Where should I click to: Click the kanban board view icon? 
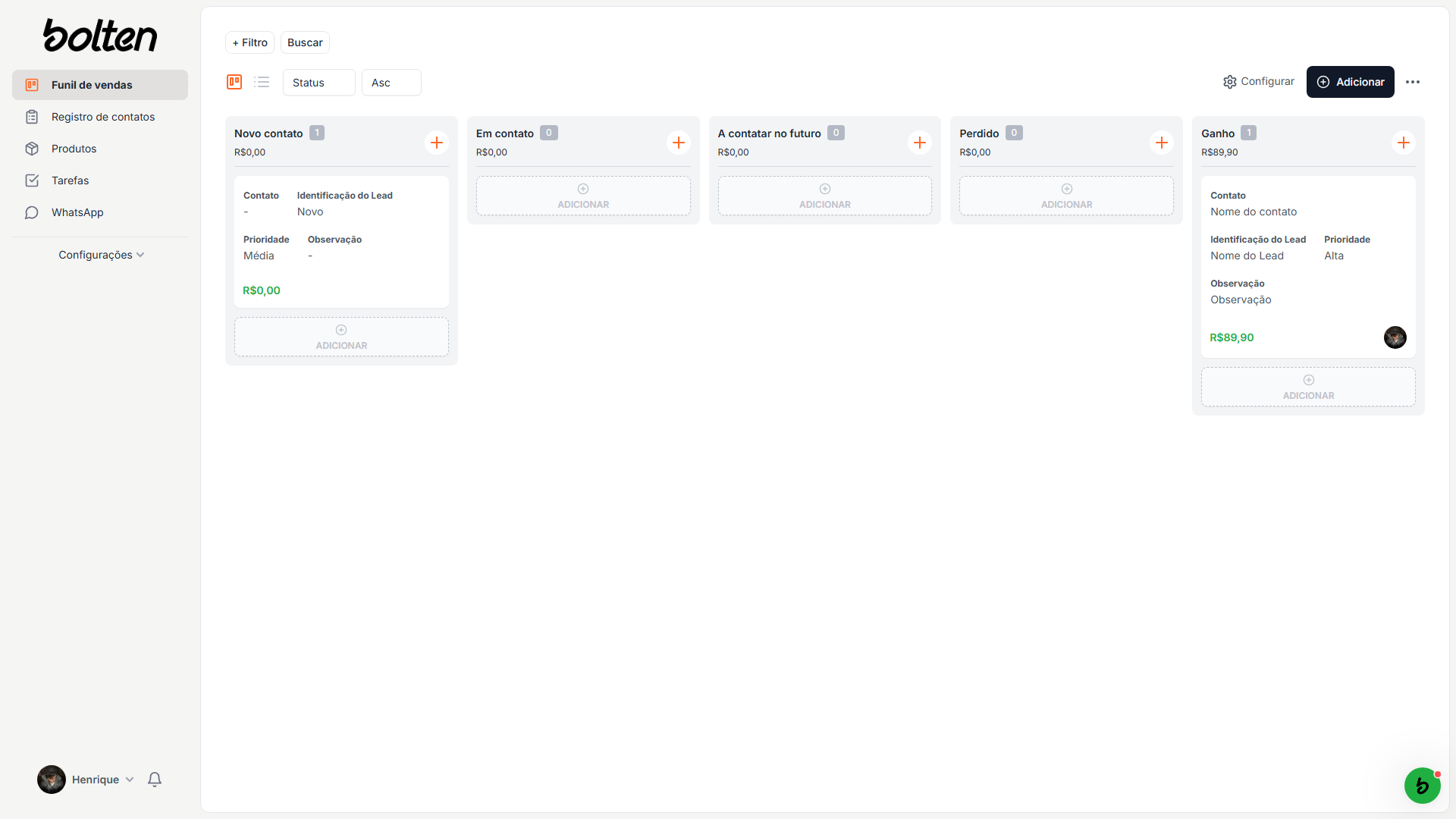click(234, 81)
